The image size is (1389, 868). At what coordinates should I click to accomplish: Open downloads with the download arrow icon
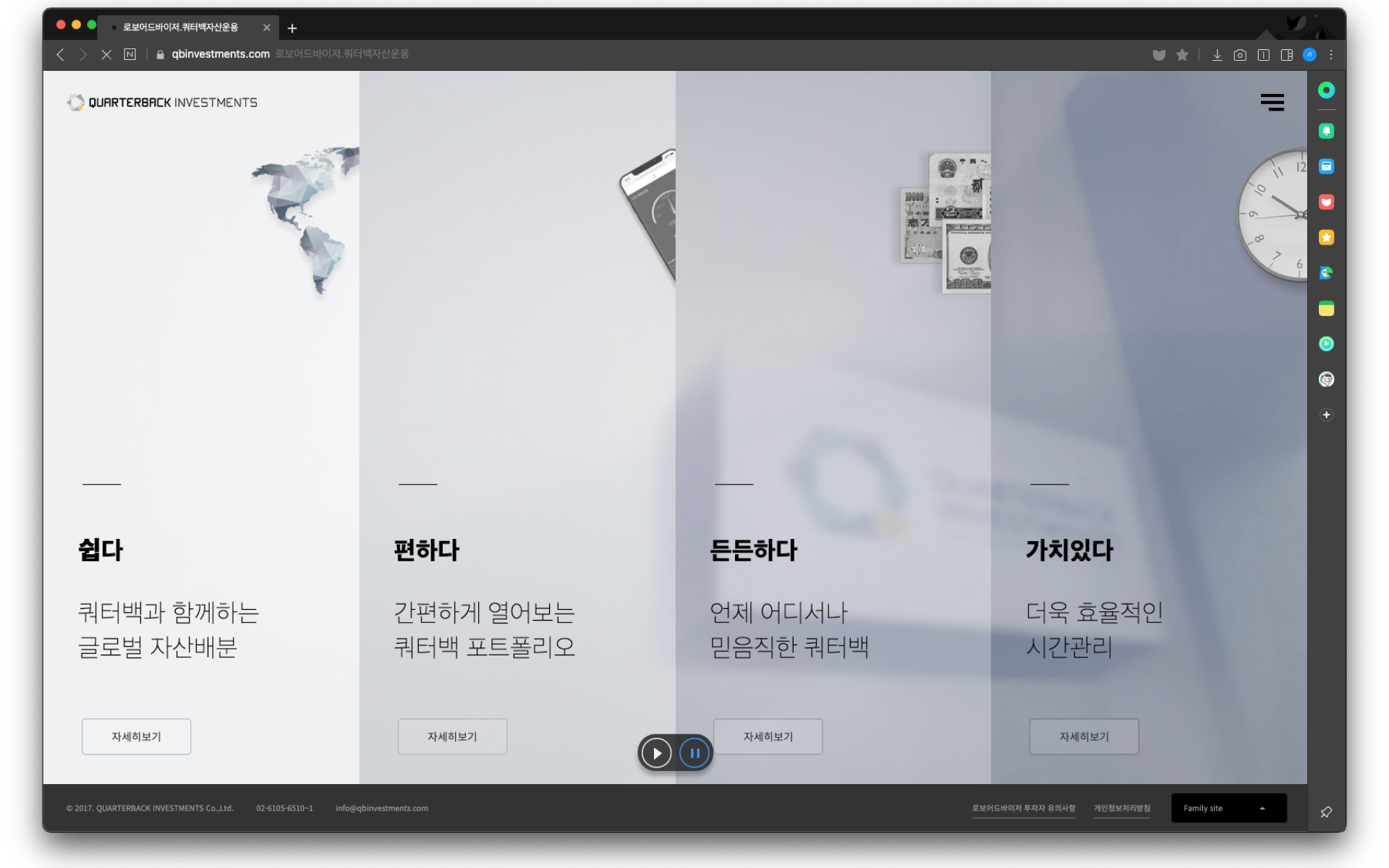(1217, 55)
